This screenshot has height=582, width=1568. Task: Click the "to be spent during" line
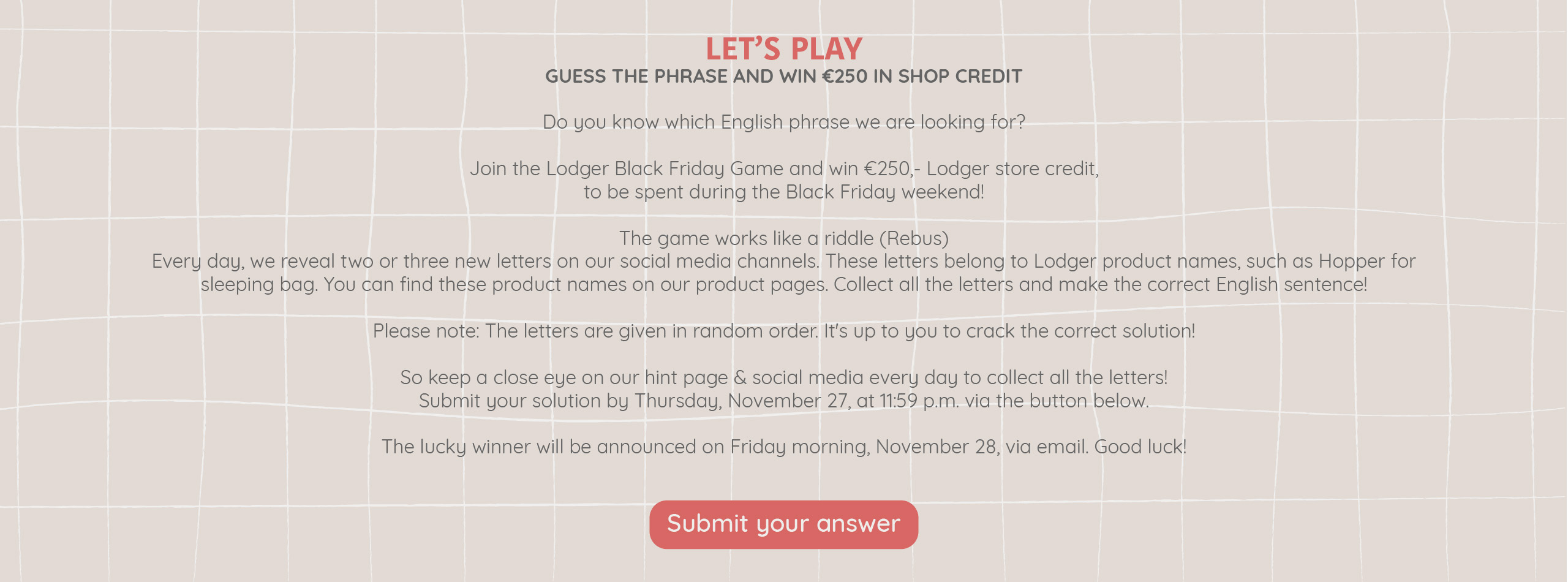pyautogui.click(x=783, y=192)
